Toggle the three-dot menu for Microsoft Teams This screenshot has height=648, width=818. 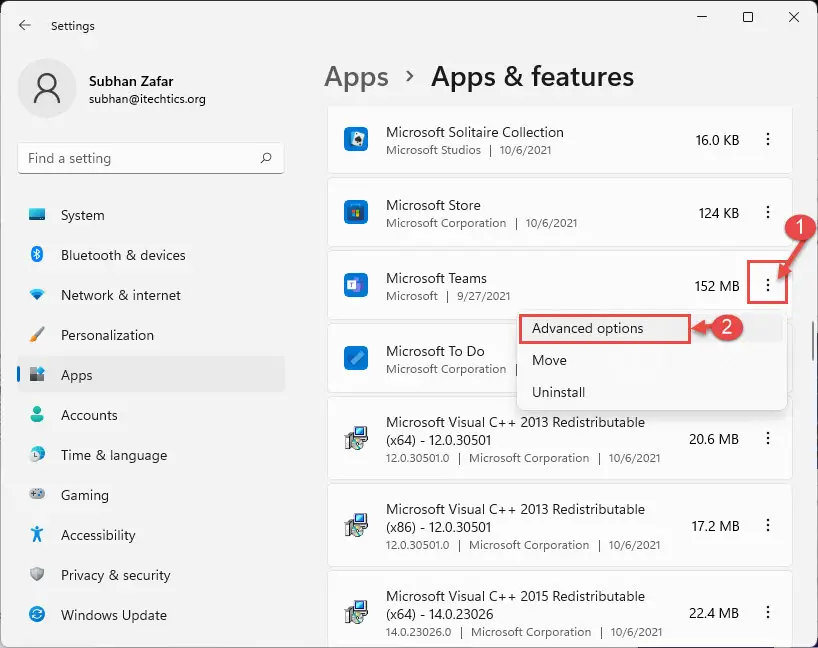click(767, 285)
